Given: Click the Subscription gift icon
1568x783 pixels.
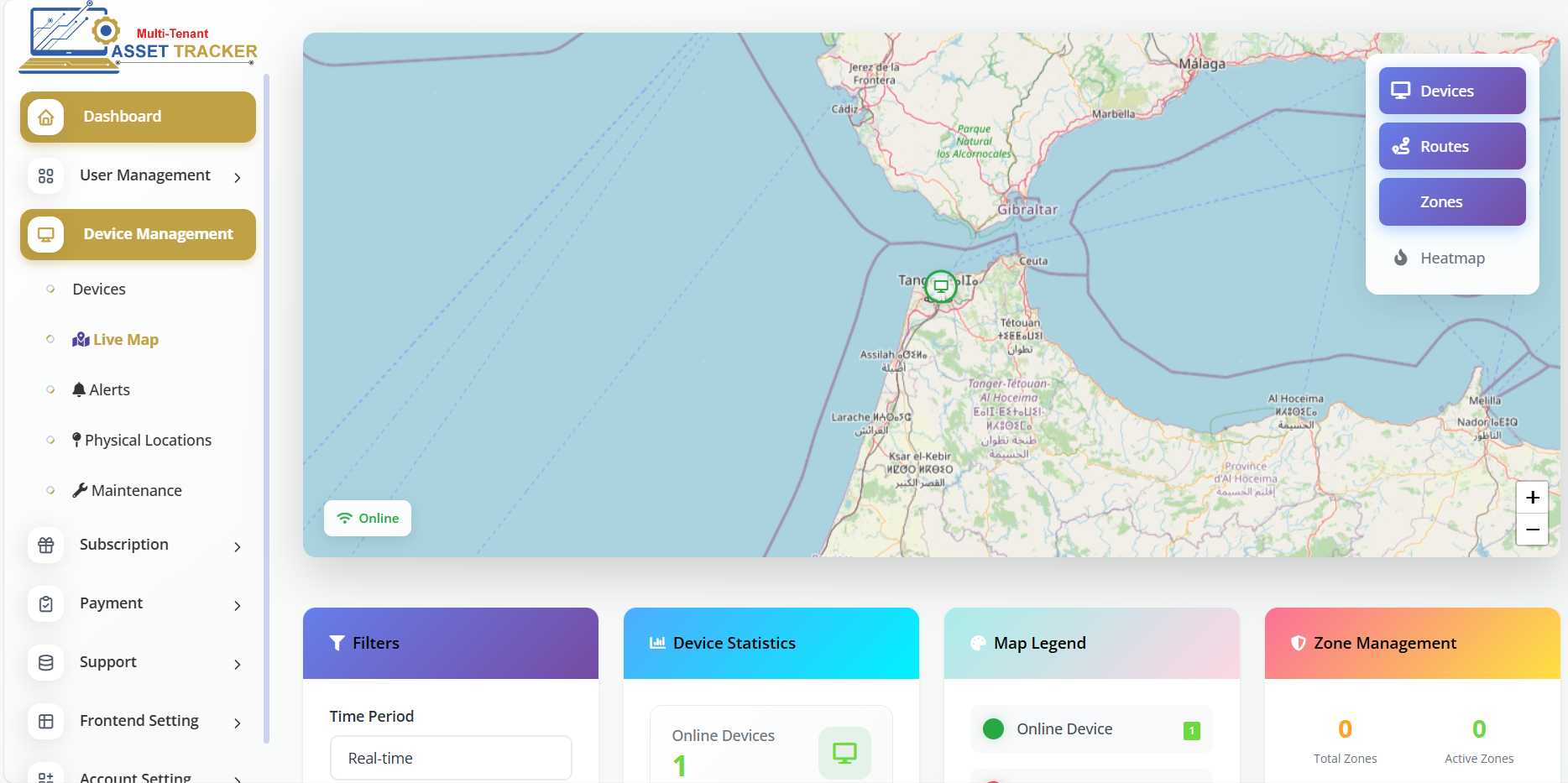Looking at the screenshot, I should click(x=46, y=545).
